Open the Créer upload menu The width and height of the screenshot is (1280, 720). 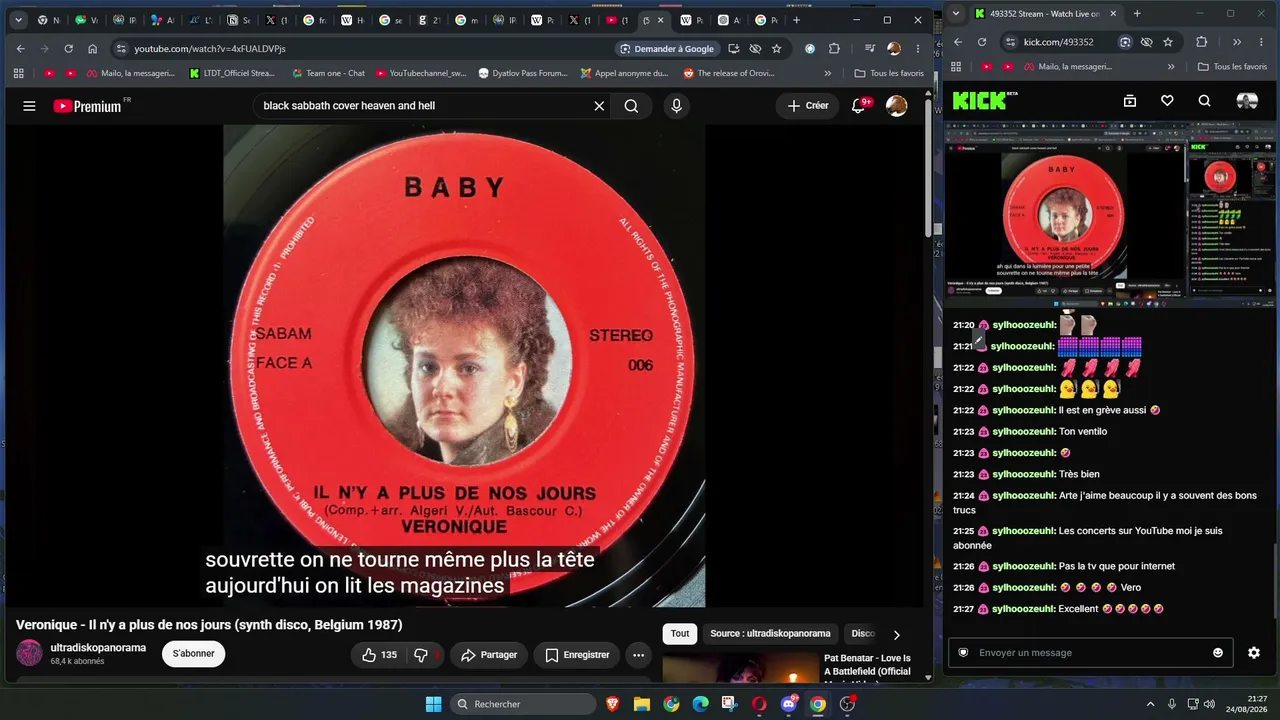(808, 106)
